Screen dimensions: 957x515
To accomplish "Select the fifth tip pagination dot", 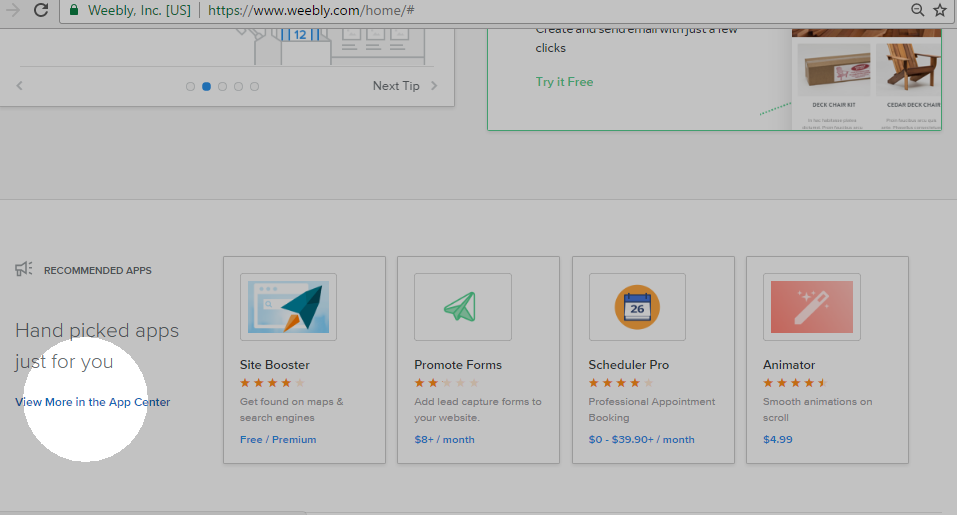I will coord(255,87).
